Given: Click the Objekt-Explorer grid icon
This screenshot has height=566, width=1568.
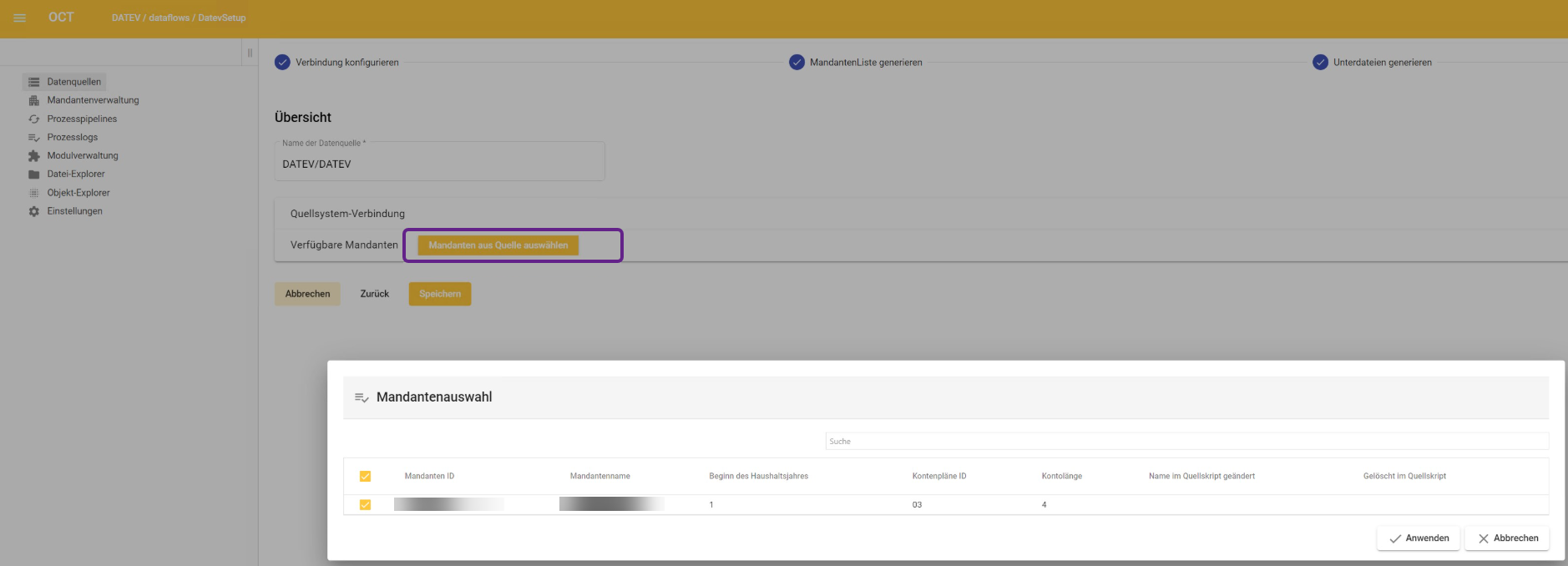Looking at the screenshot, I should (34, 193).
